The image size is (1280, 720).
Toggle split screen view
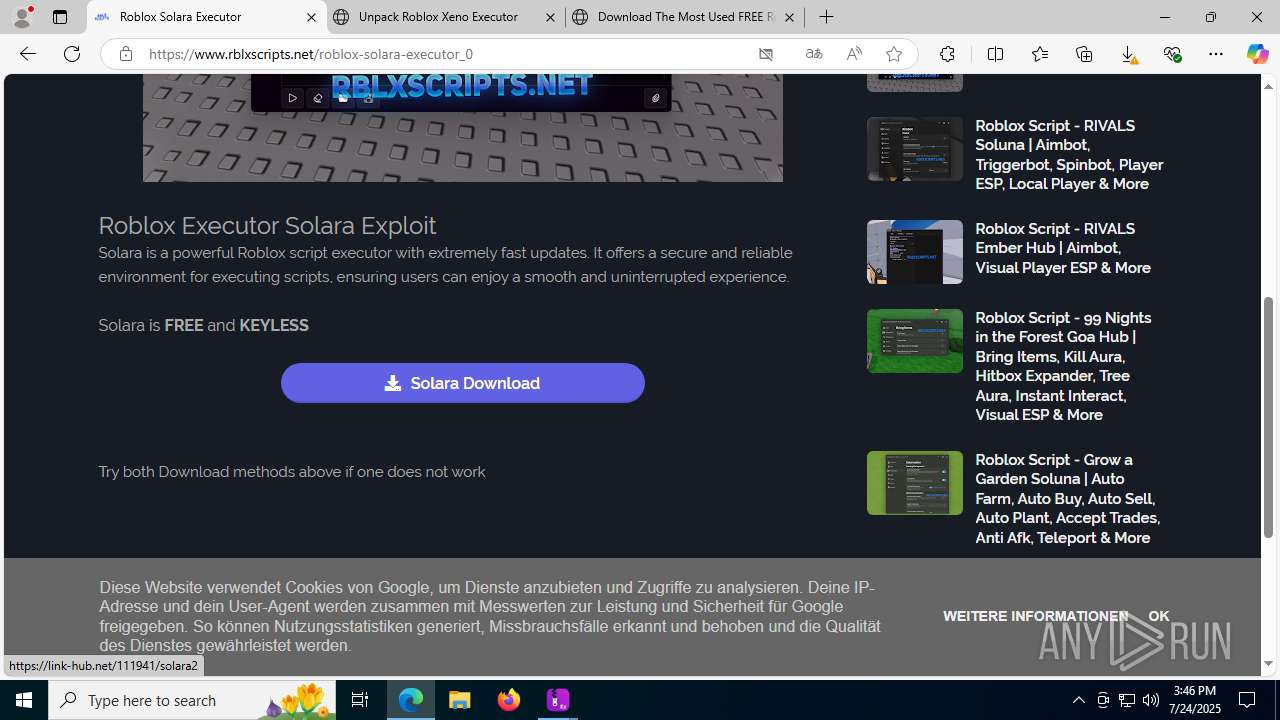coord(995,54)
